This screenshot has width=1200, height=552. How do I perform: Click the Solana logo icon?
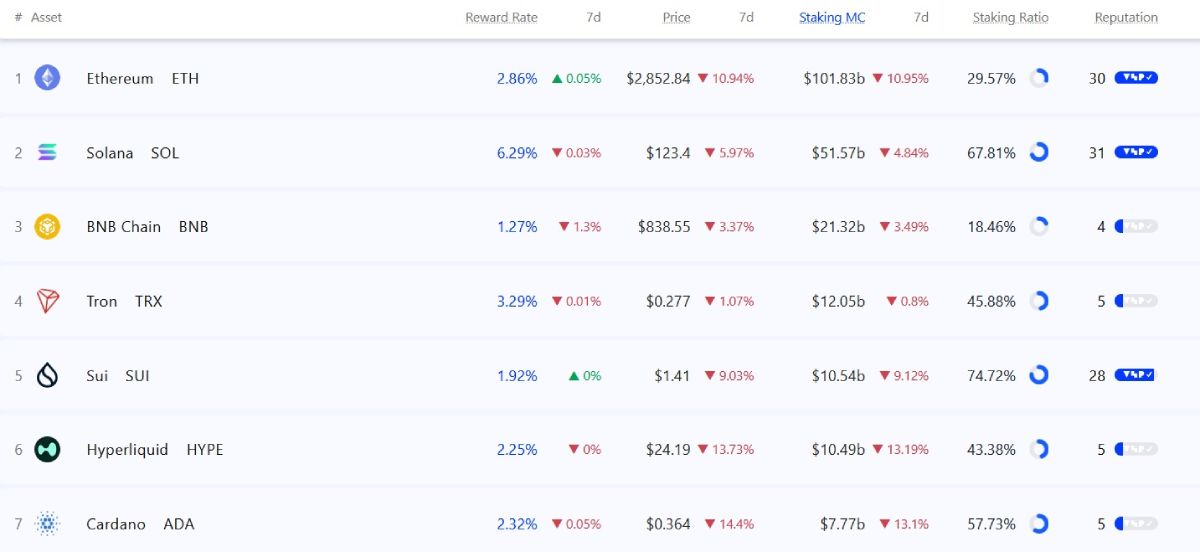click(x=47, y=153)
